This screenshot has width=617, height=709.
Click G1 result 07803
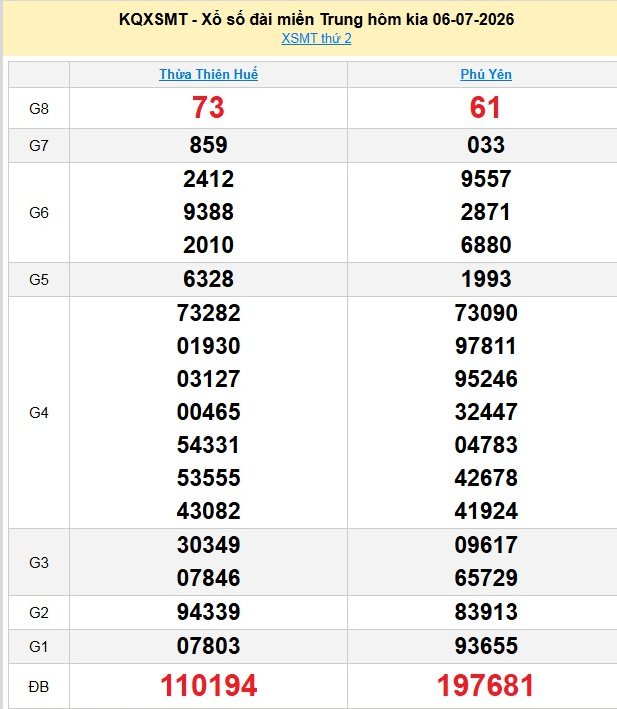point(208,646)
